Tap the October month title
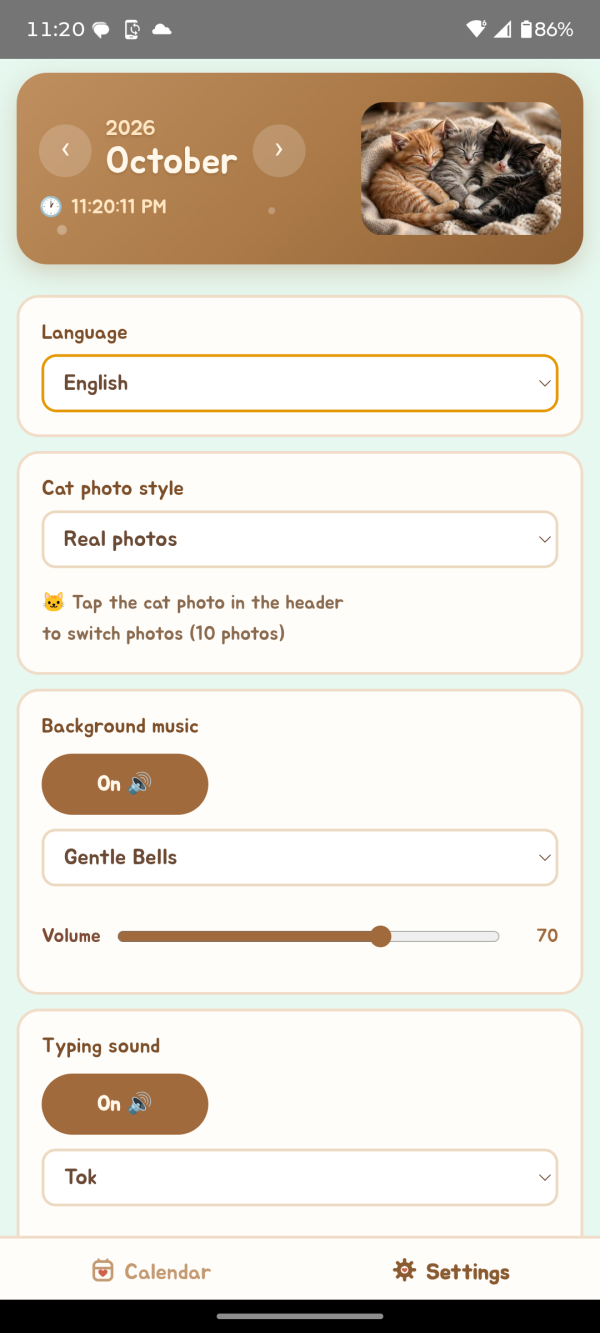 click(x=171, y=161)
